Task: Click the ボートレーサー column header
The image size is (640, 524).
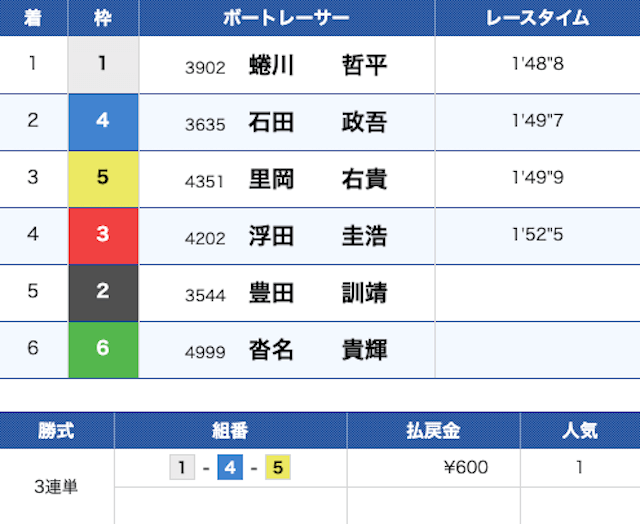Action: [x=287, y=18]
